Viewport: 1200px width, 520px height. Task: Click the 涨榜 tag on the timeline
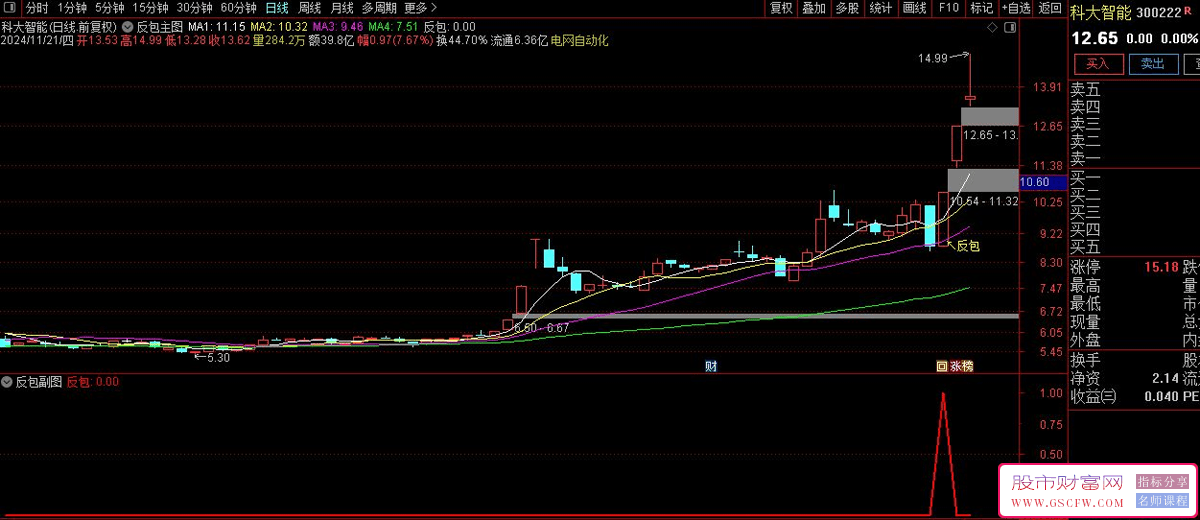[x=961, y=366]
